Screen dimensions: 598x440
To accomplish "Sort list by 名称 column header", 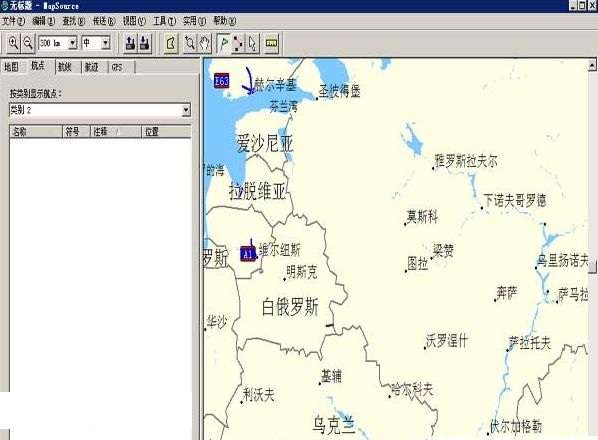I will click(x=35, y=132).
